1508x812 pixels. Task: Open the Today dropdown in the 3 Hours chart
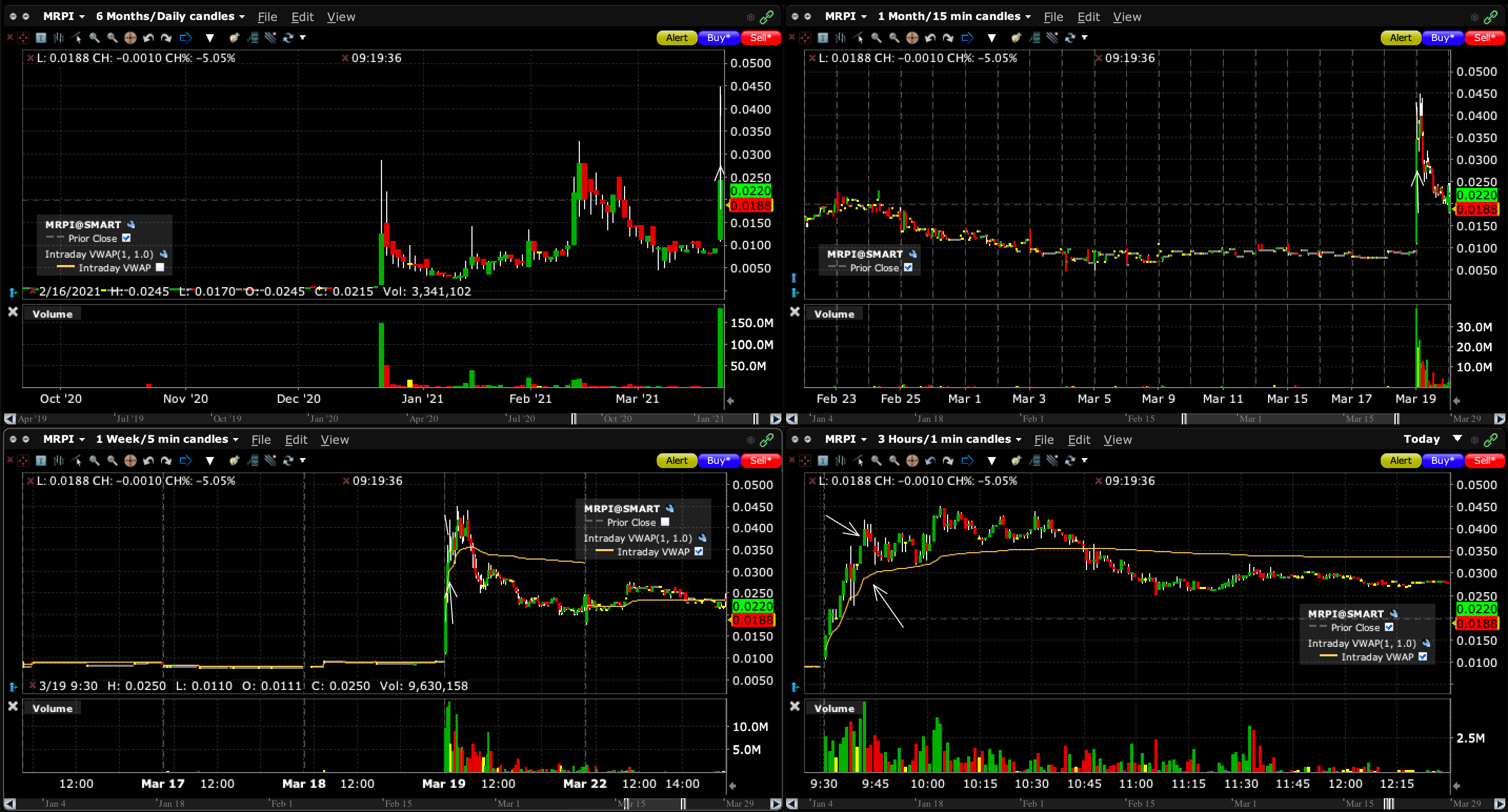tap(1457, 439)
